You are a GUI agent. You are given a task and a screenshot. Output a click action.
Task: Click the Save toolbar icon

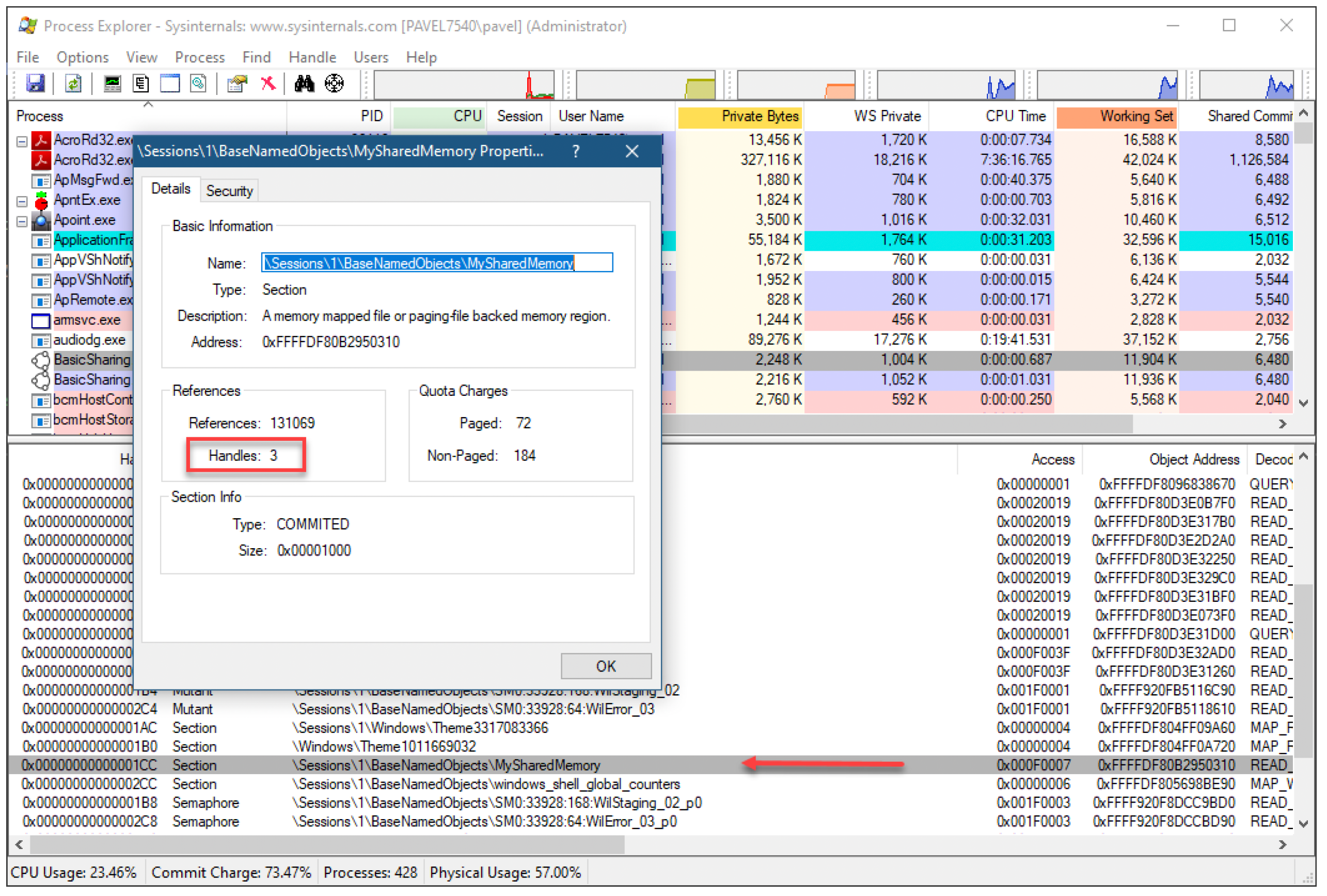click(x=35, y=84)
